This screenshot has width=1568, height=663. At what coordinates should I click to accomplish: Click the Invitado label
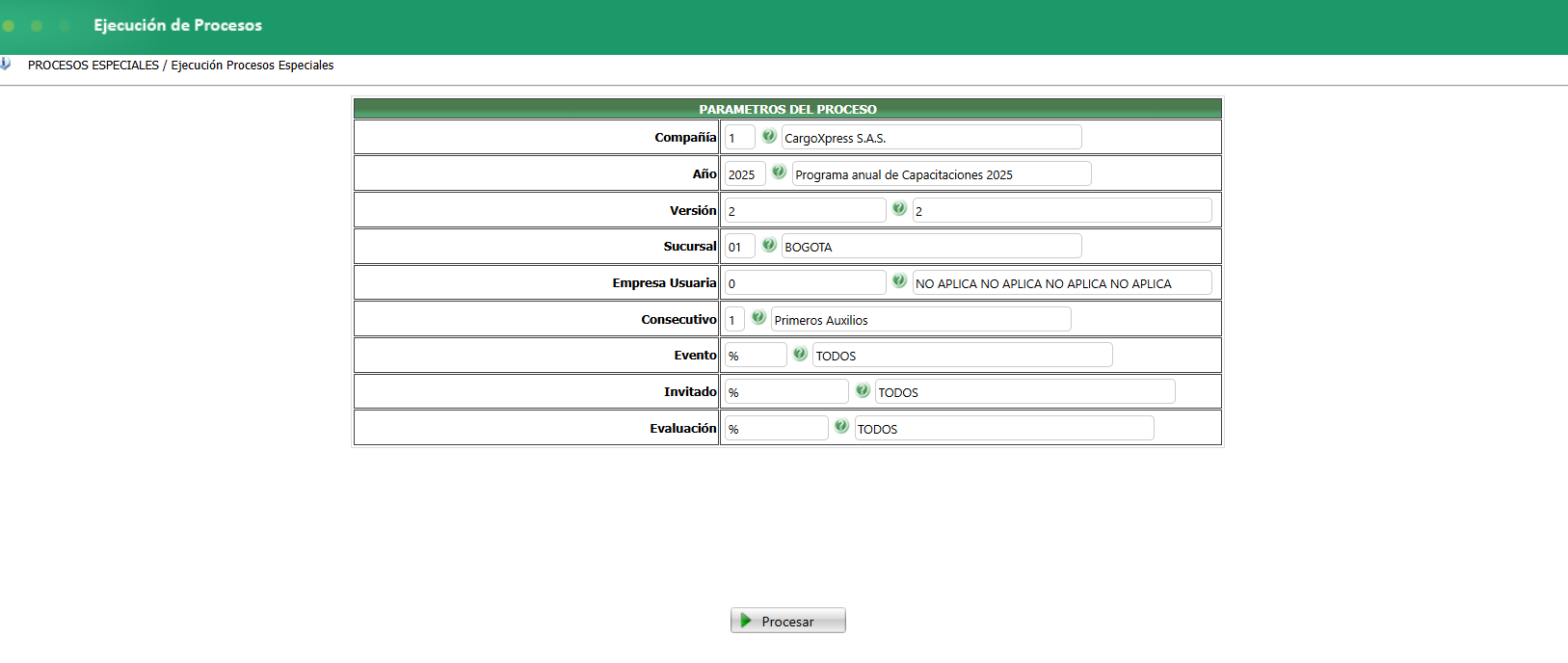pyautogui.click(x=690, y=391)
